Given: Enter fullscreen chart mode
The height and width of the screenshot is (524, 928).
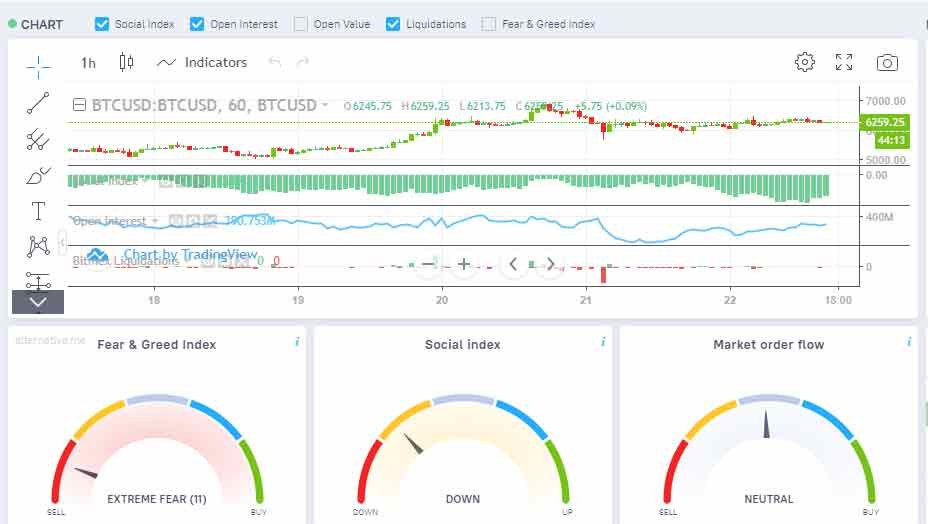Looking at the screenshot, I should click(x=844, y=63).
